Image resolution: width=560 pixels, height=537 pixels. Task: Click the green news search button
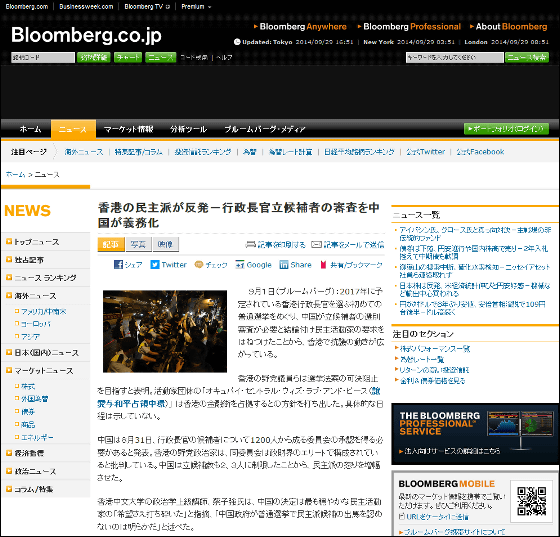(x=527, y=57)
